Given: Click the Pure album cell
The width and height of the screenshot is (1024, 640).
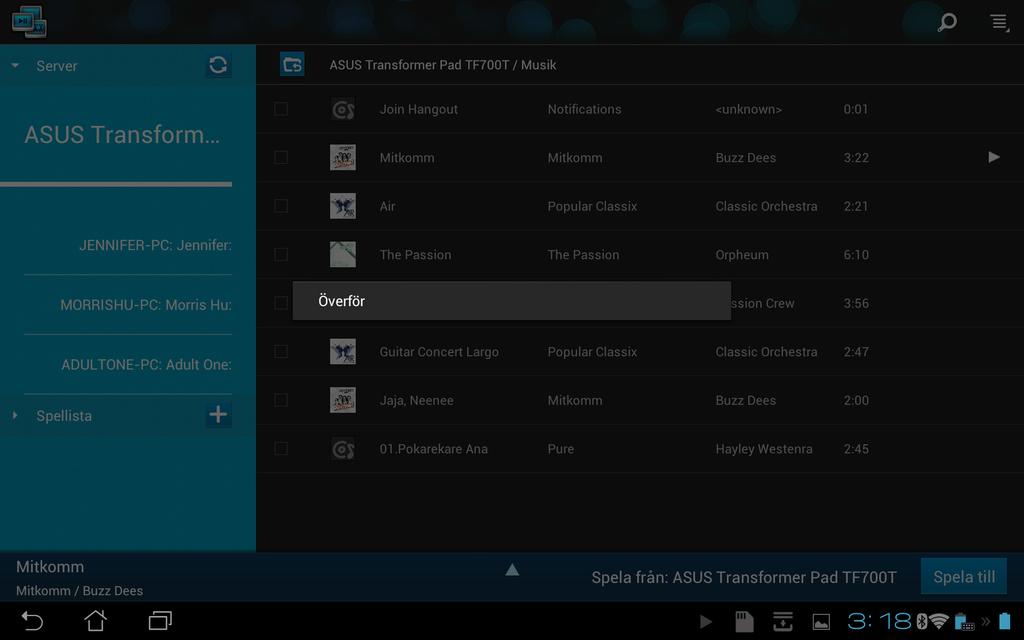Looking at the screenshot, I should pos(561,449).
